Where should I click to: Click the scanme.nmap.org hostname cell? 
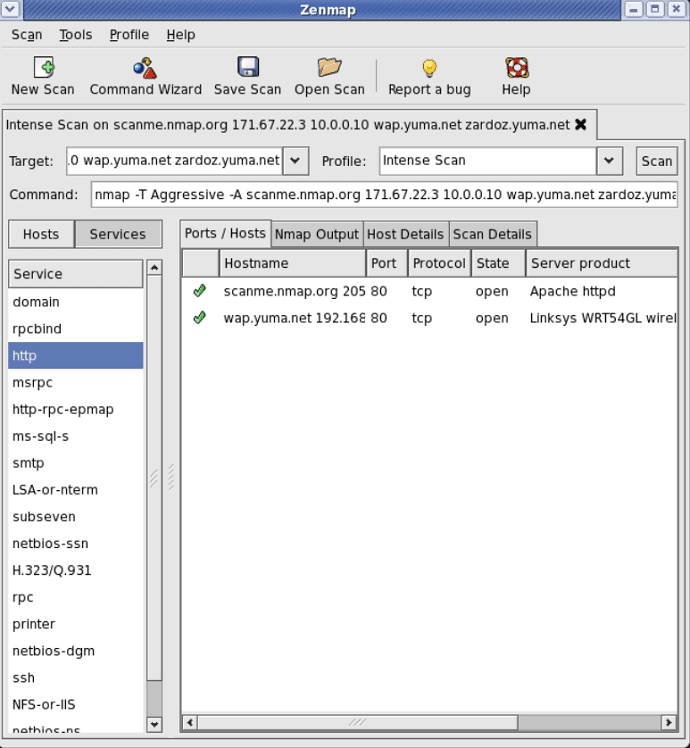pos(294,291)
